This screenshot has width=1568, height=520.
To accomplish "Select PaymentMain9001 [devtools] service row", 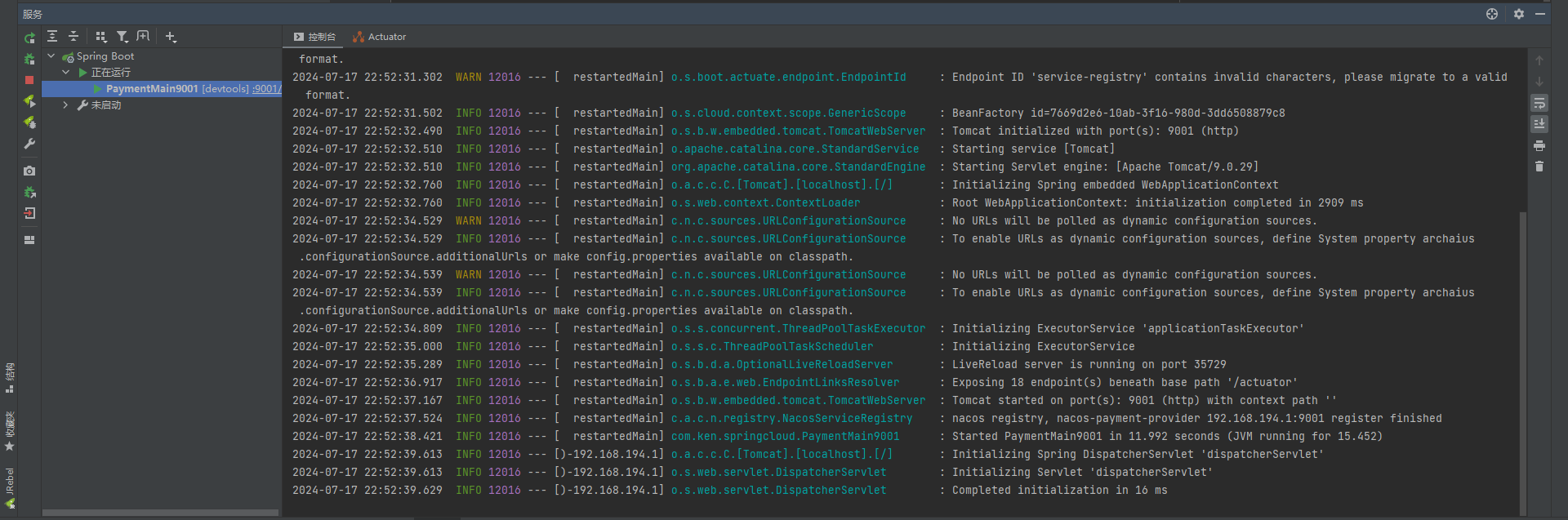I will (x=162, y=89).
